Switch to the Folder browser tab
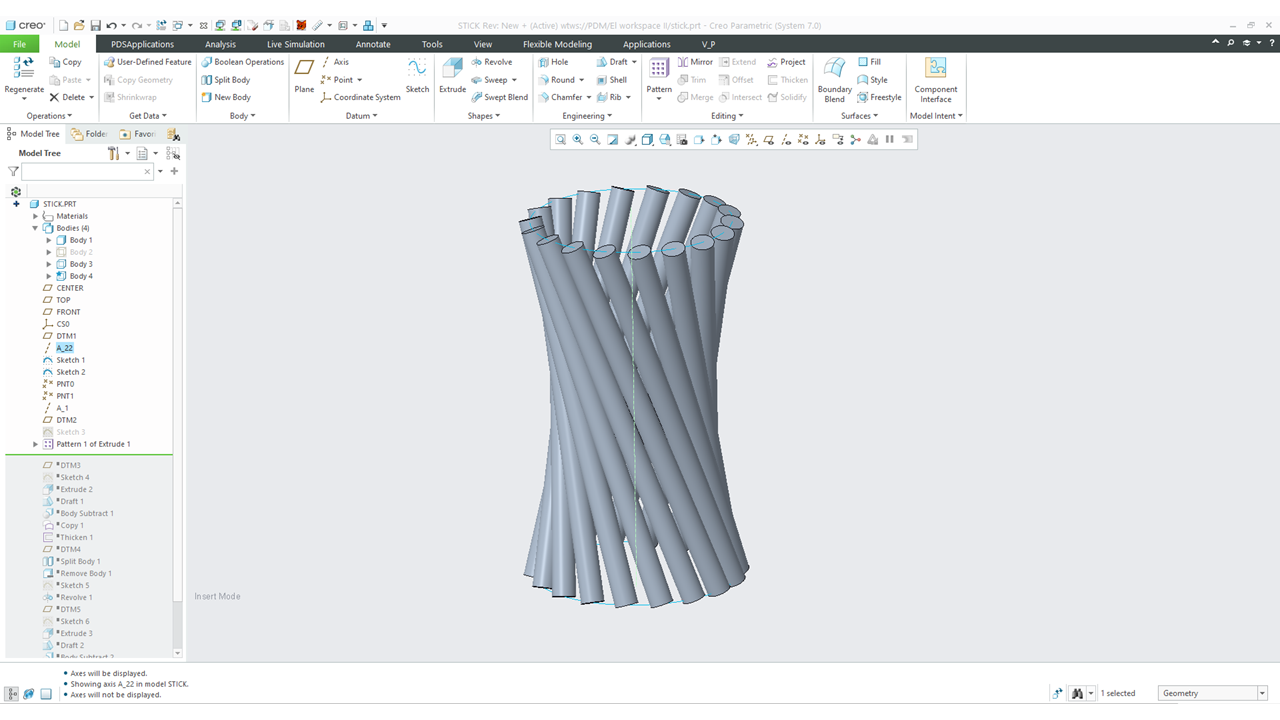 pyautogui.click(x=89, y=134)
